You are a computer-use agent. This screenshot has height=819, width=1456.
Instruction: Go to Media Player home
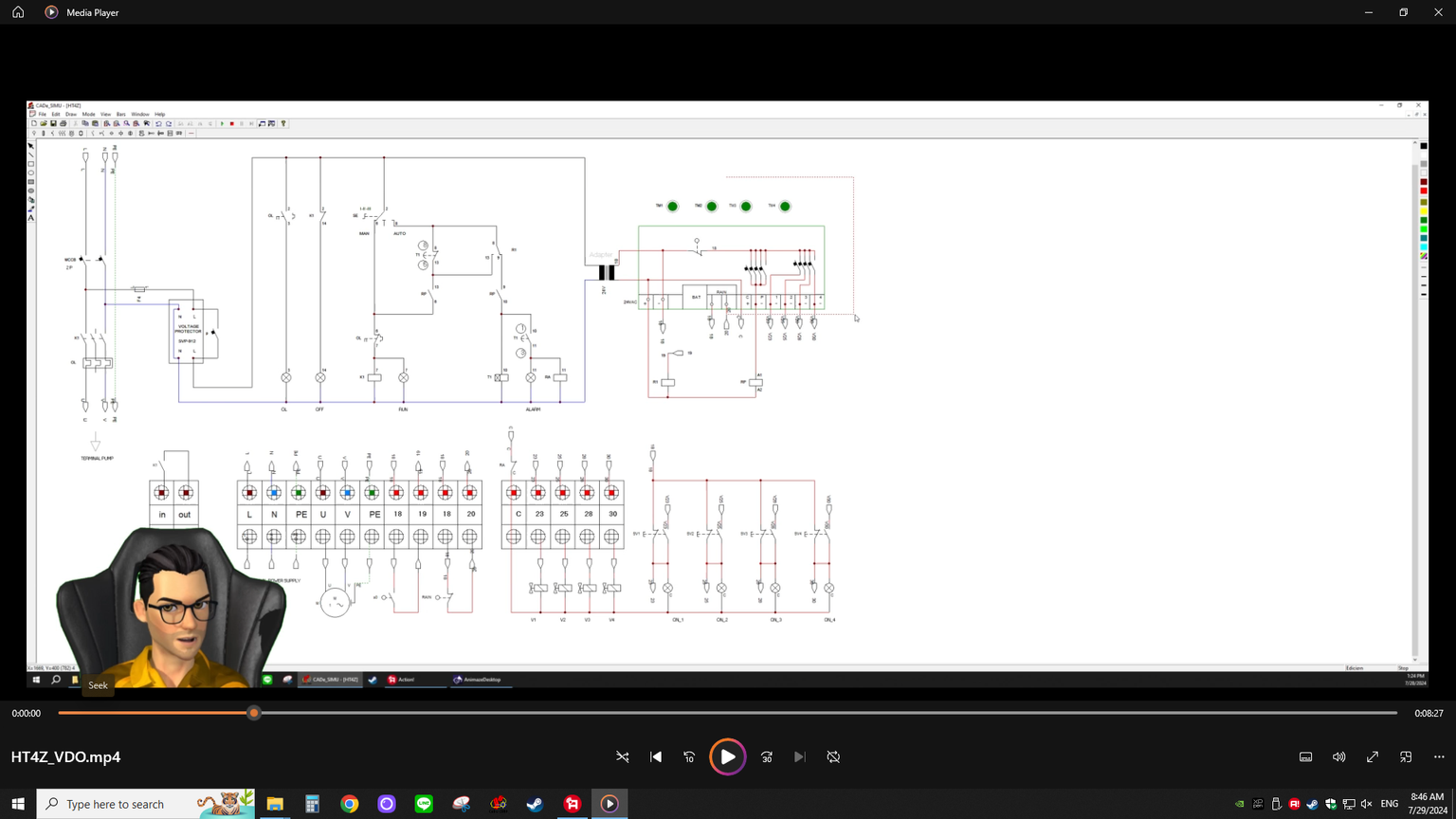(x=18, y=12)
